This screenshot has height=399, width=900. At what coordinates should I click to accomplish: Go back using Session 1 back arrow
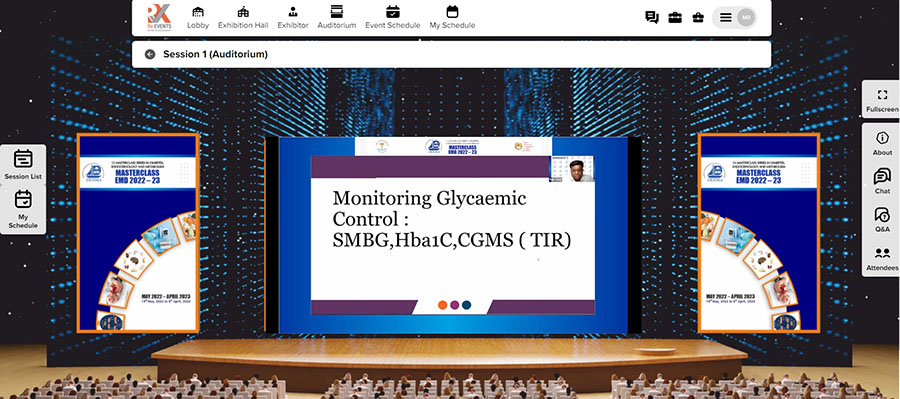click(x=150, y=55)
